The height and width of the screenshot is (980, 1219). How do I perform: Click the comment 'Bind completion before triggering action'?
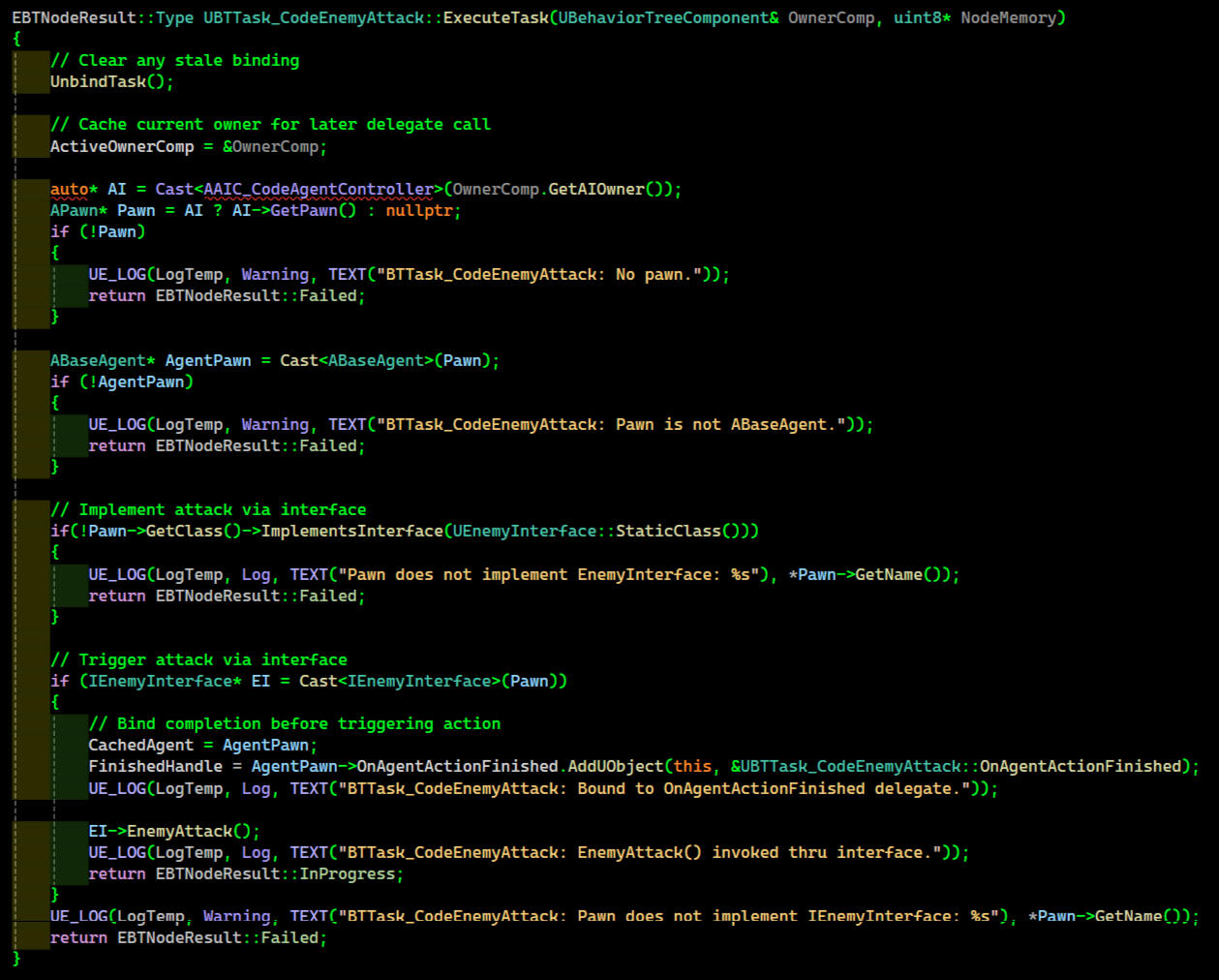[294, 723]
